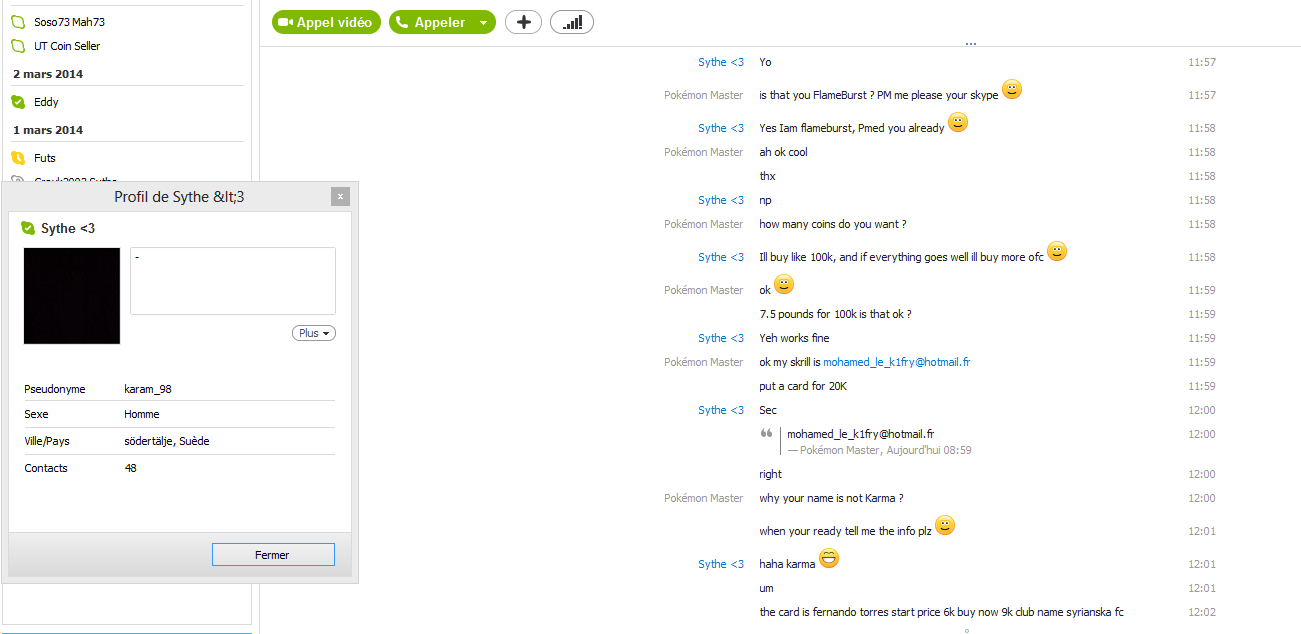Close the Profil de Sythe dialog
Image resolution: width=1301 pixels, height=634 pixels.
point(340,197)
